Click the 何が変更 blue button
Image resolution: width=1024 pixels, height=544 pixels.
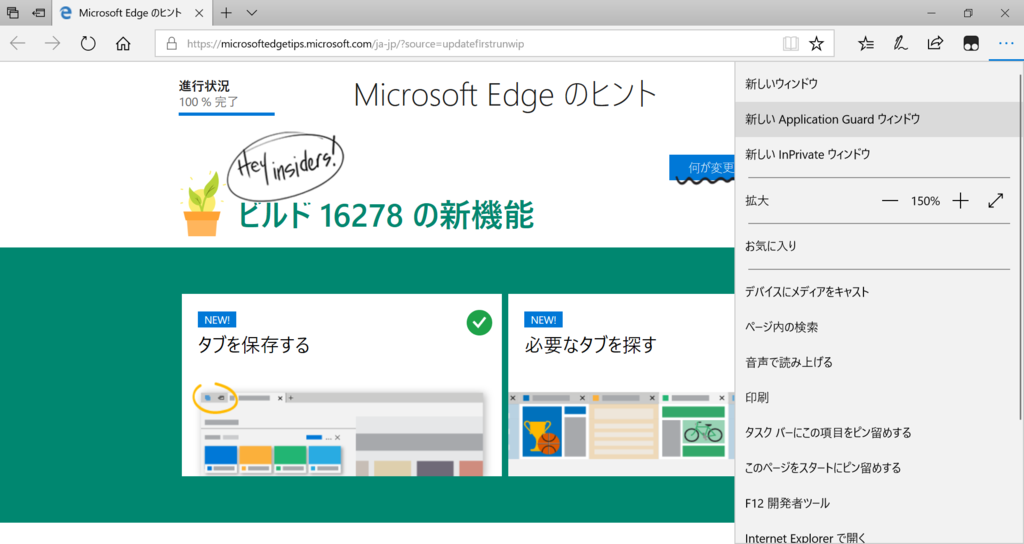(702, 168)
